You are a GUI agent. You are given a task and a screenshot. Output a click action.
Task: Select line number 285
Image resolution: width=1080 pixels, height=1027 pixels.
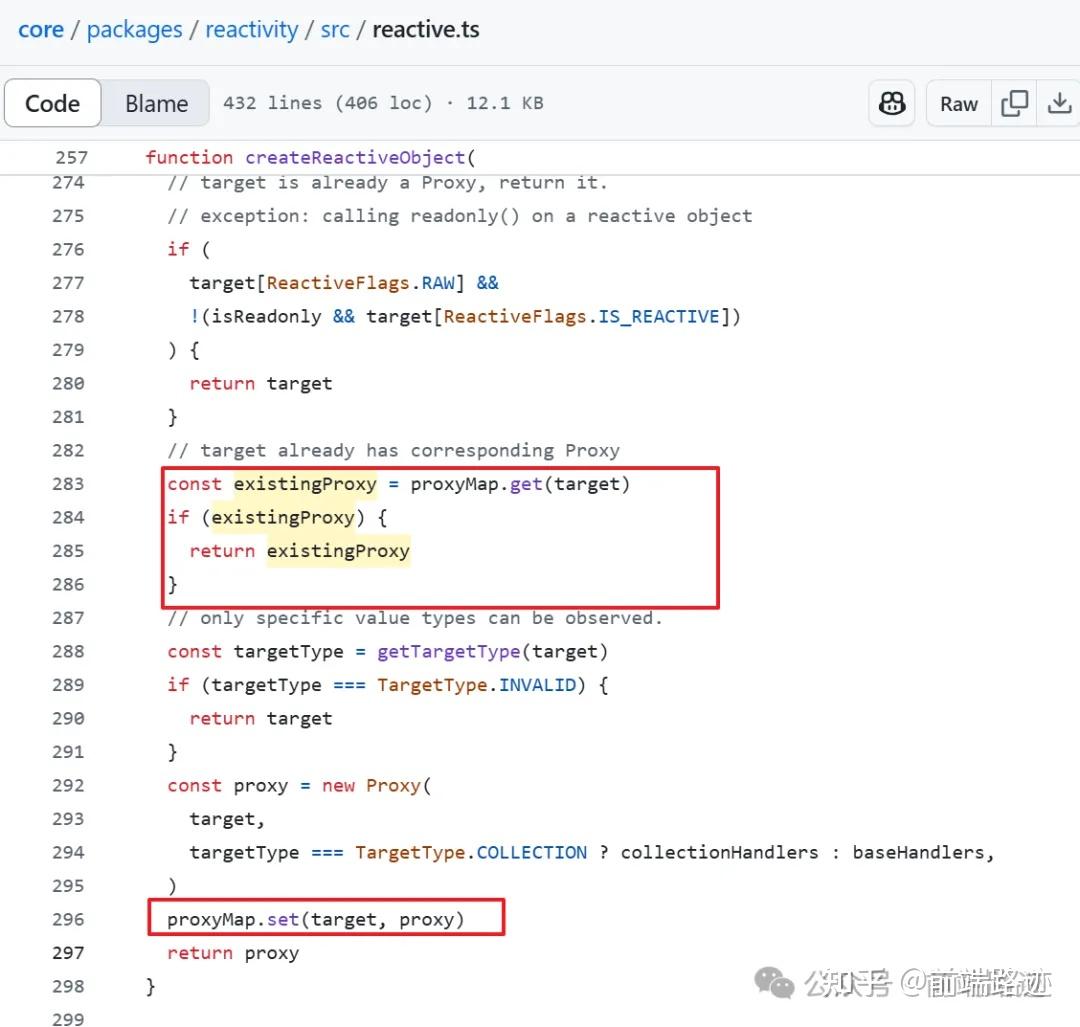(x=68, y=551)
